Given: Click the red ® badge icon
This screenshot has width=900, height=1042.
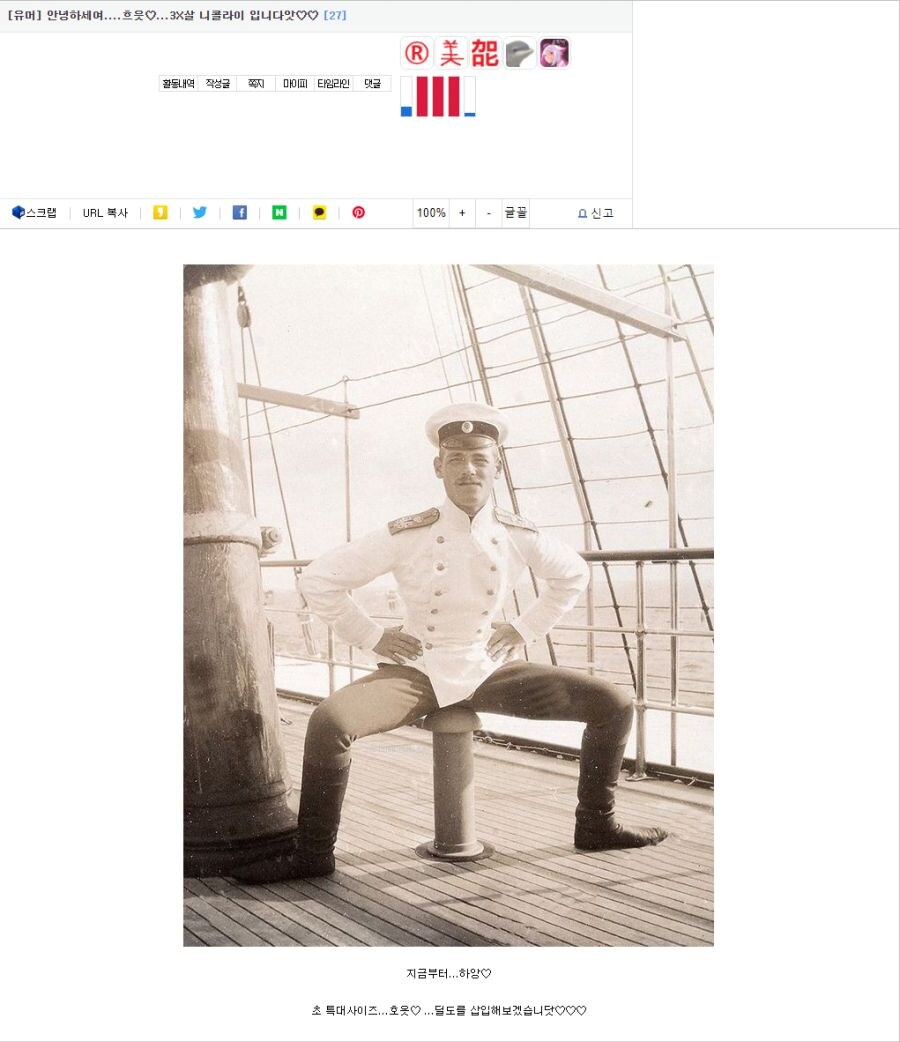Looking at the screenshot, I should click(x=416, y=53).
